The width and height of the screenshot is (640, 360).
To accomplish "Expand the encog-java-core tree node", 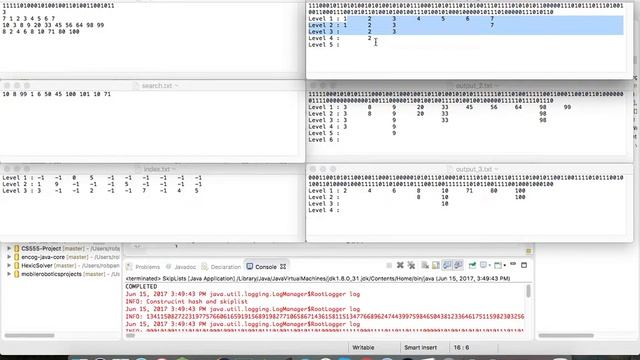I will tap(9, 257).
